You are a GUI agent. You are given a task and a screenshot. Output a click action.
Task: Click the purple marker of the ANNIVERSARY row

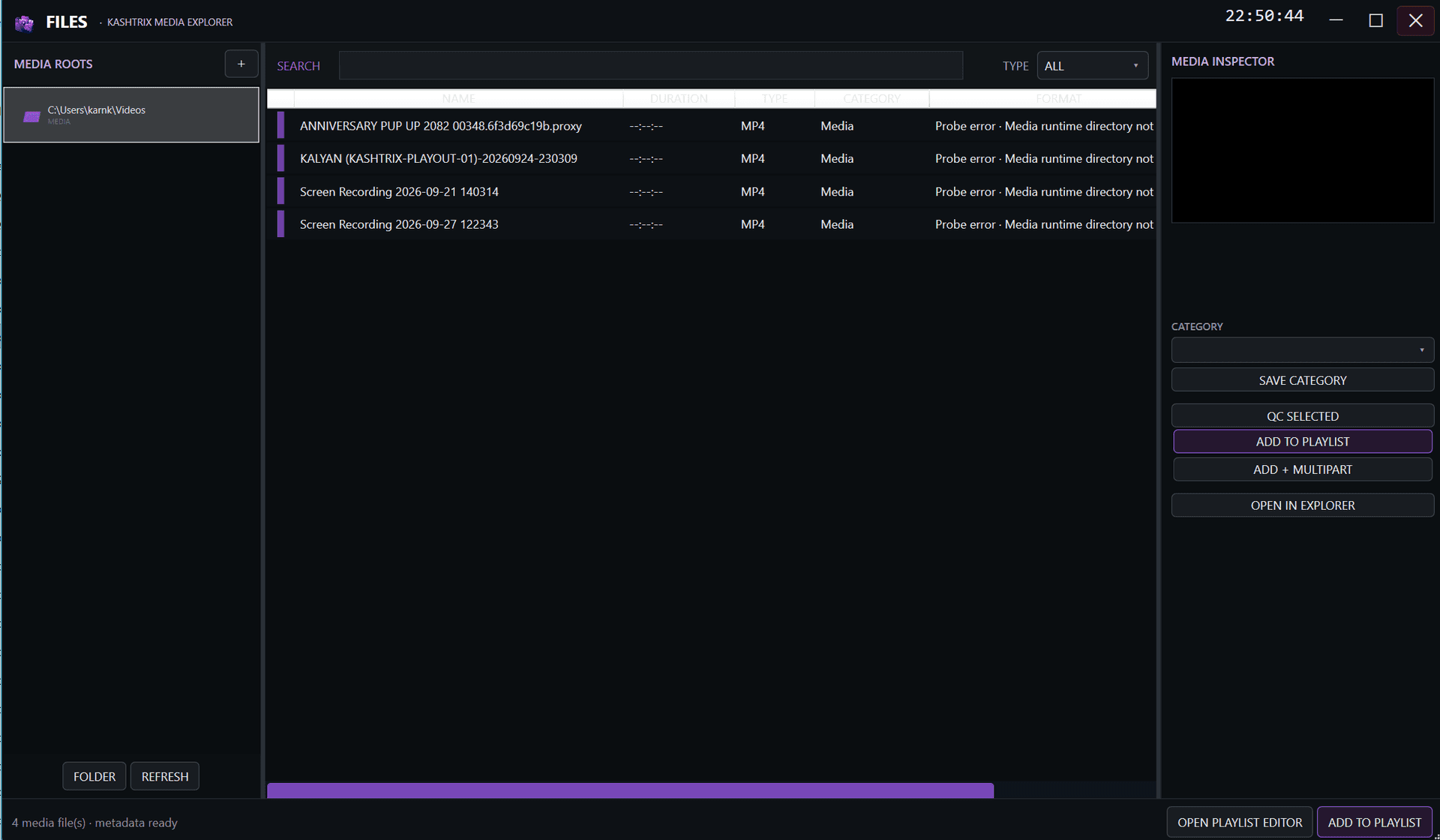pyautogui.click(x=280, y=125)
